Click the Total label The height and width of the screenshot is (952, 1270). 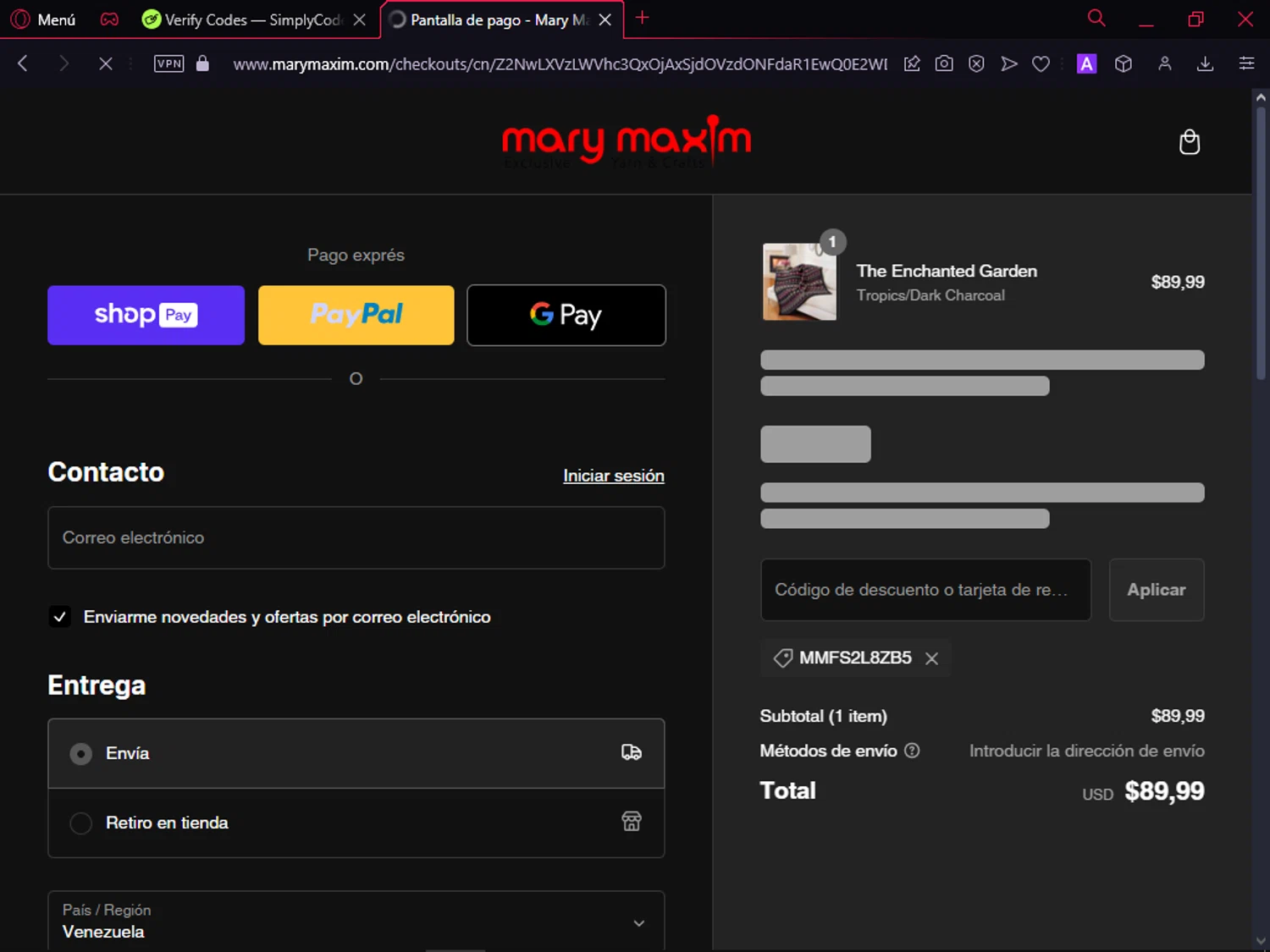[x=787, y=790]
